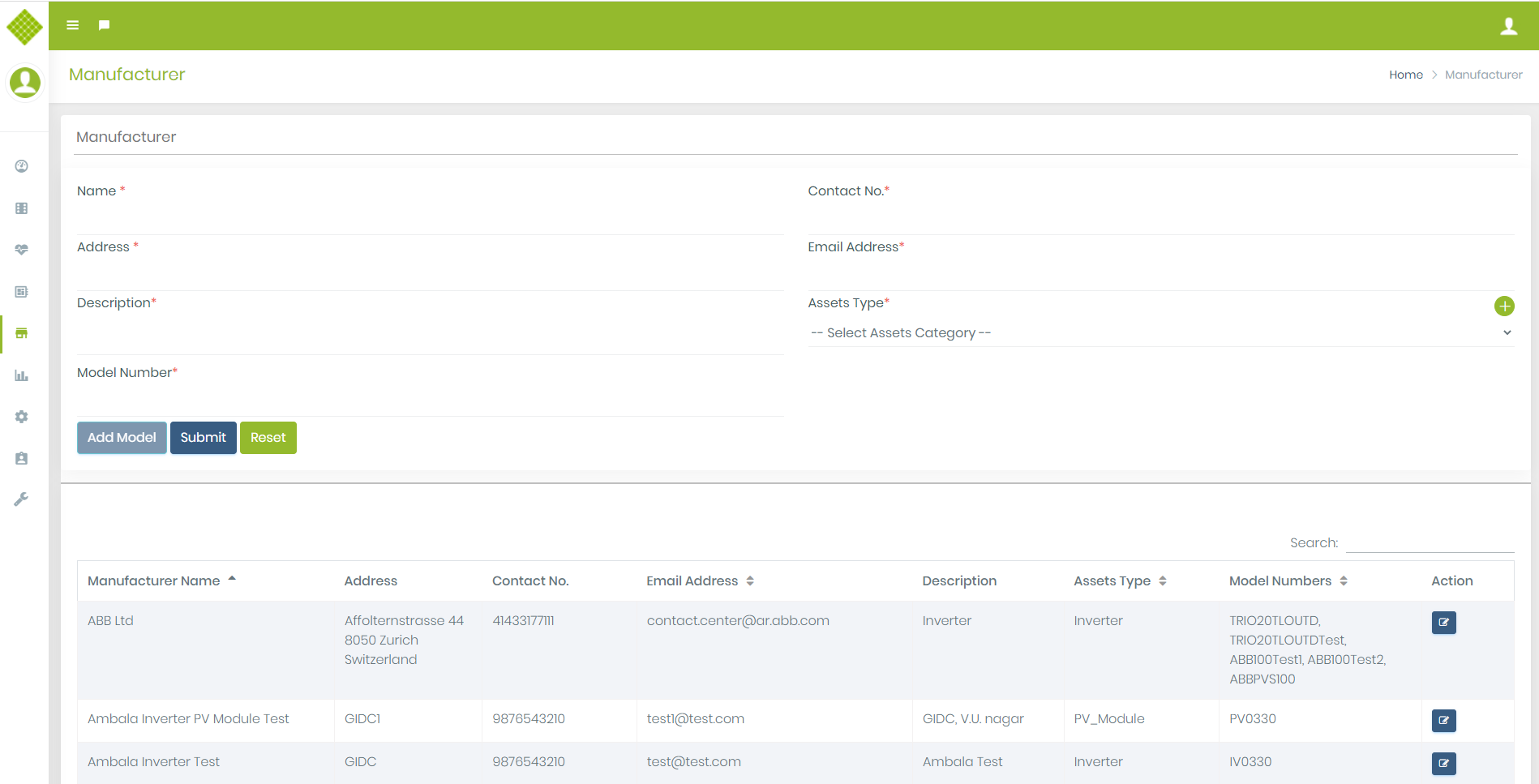Submit the manufacturer form
This screenshot has width=1539, height=784.
[203, 437]
